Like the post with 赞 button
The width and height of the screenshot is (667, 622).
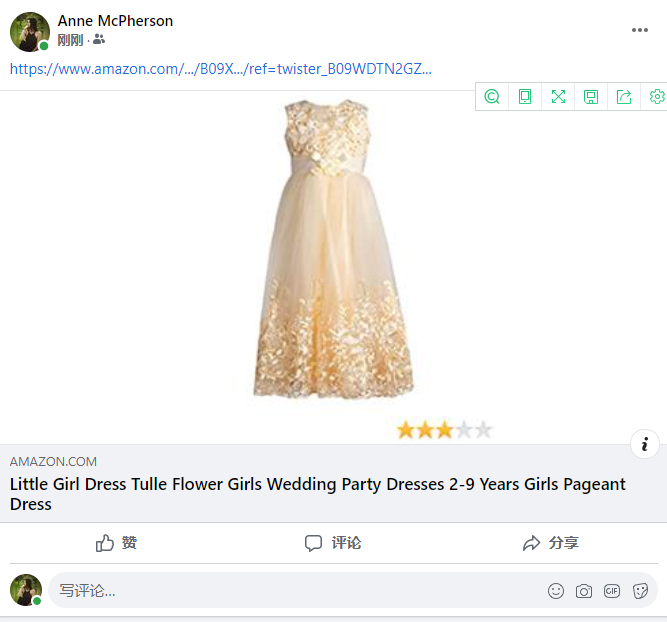[117, 543]
